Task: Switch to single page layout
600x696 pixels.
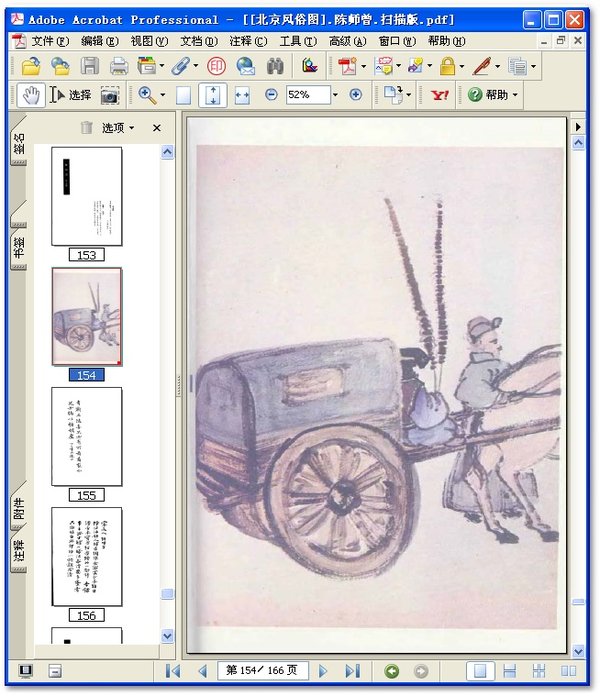Action: [x=480, y=671]
